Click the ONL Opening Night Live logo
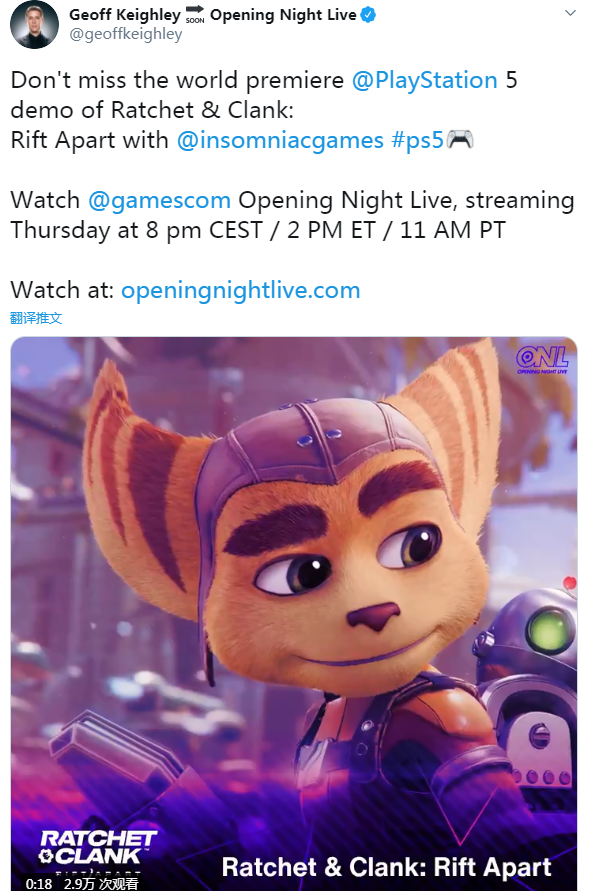This screenshot has width=589, height=891. coord(542,360)
